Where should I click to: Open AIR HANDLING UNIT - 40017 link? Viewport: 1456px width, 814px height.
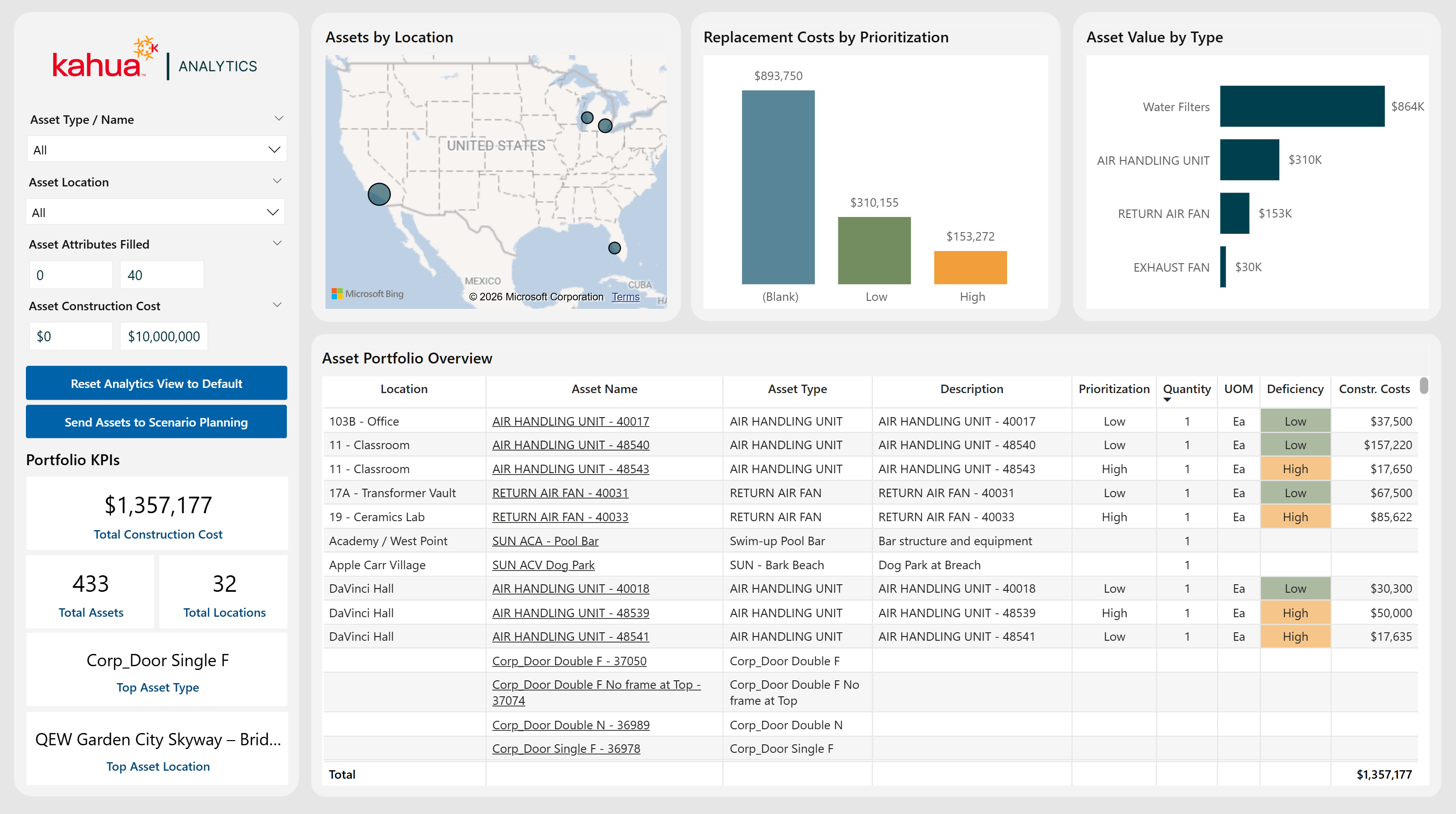tap(570, 421)
